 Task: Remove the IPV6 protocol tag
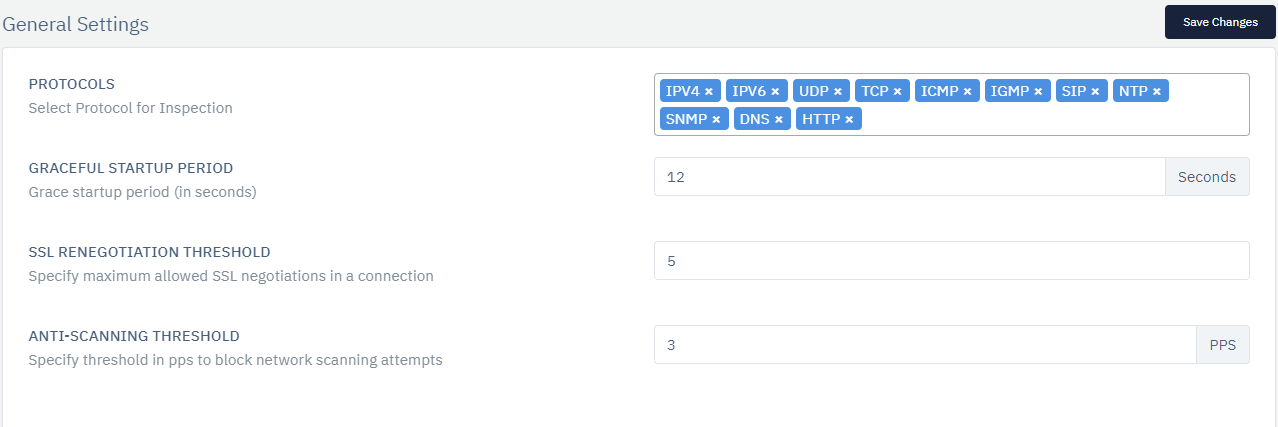click(775, 91)
